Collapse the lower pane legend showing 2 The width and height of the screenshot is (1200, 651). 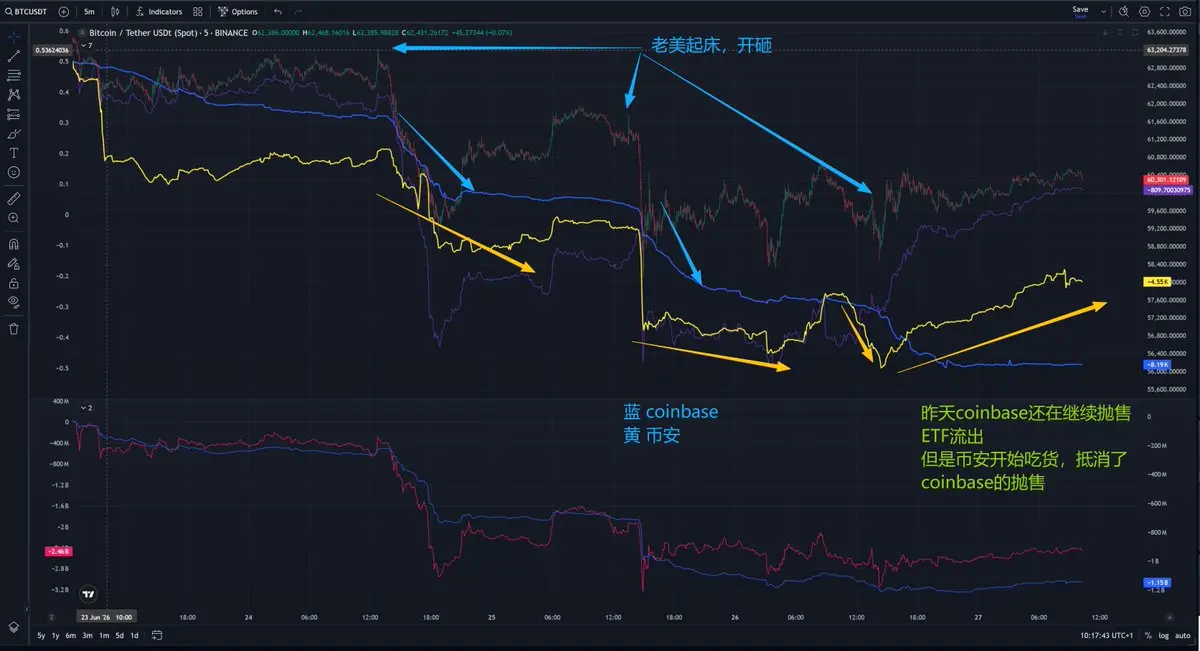[x=85, y=408]
